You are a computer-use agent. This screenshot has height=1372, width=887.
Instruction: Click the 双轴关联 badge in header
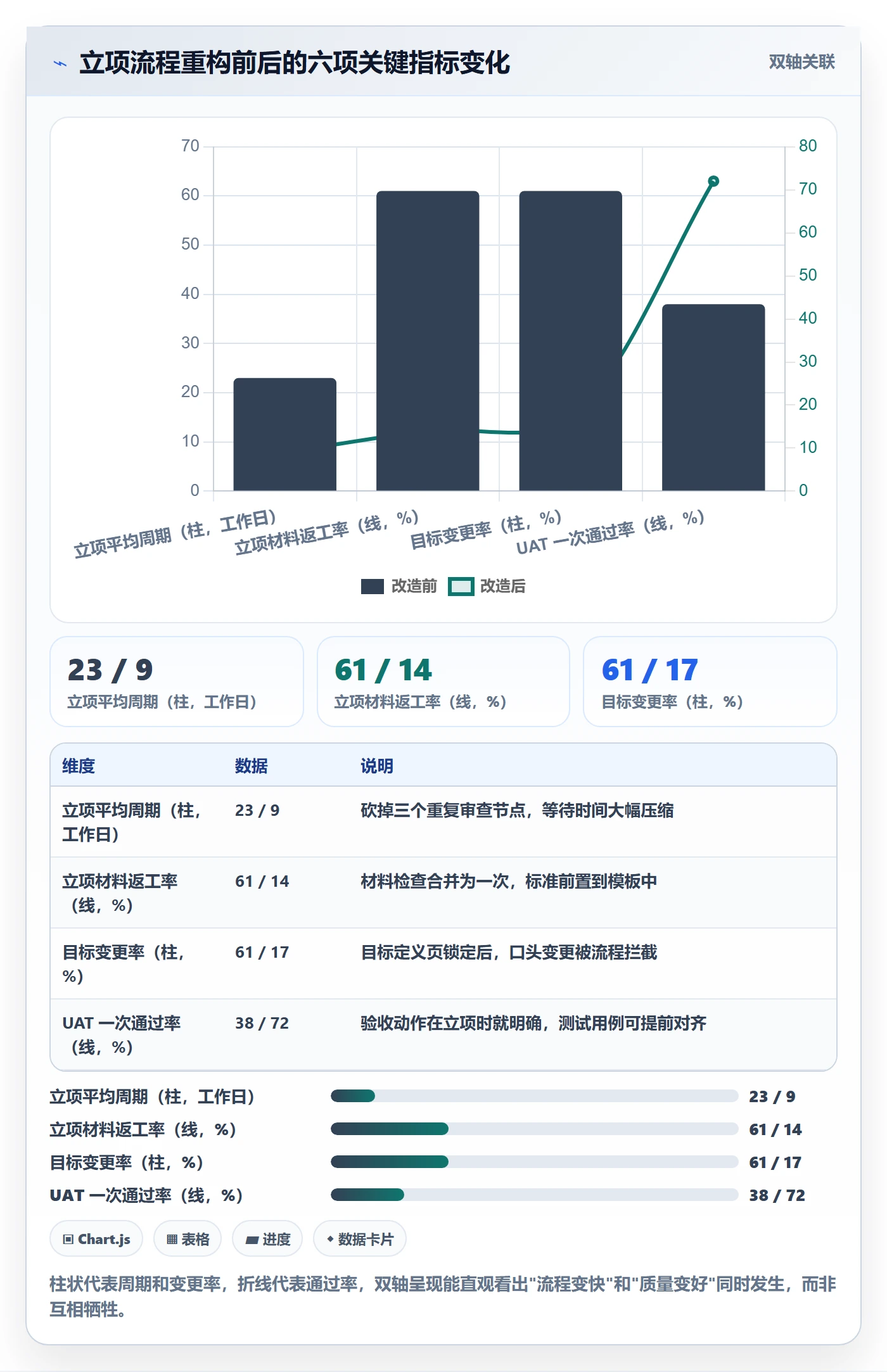[x=801, y=61]
